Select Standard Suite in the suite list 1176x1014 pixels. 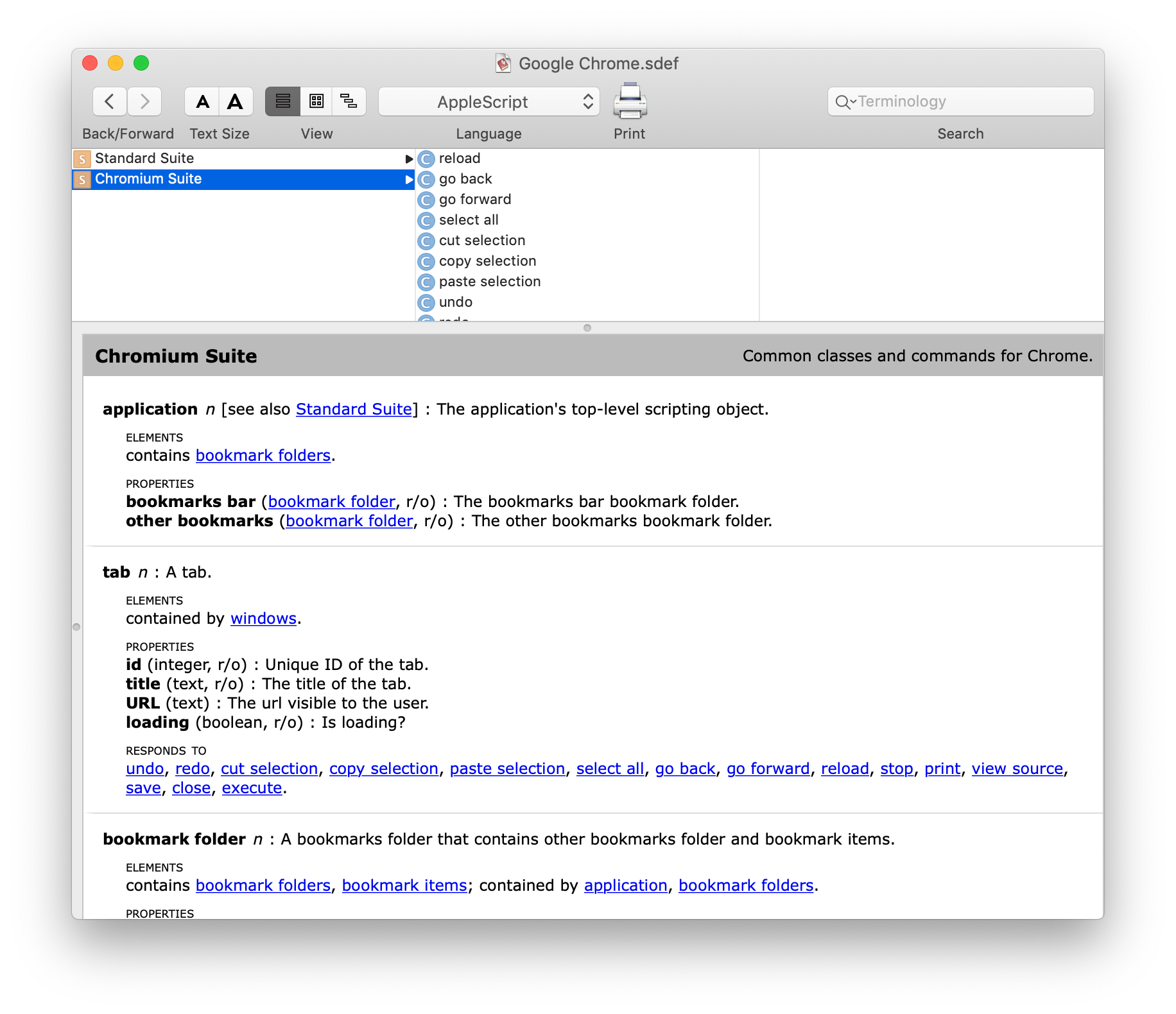pos(144,158)
